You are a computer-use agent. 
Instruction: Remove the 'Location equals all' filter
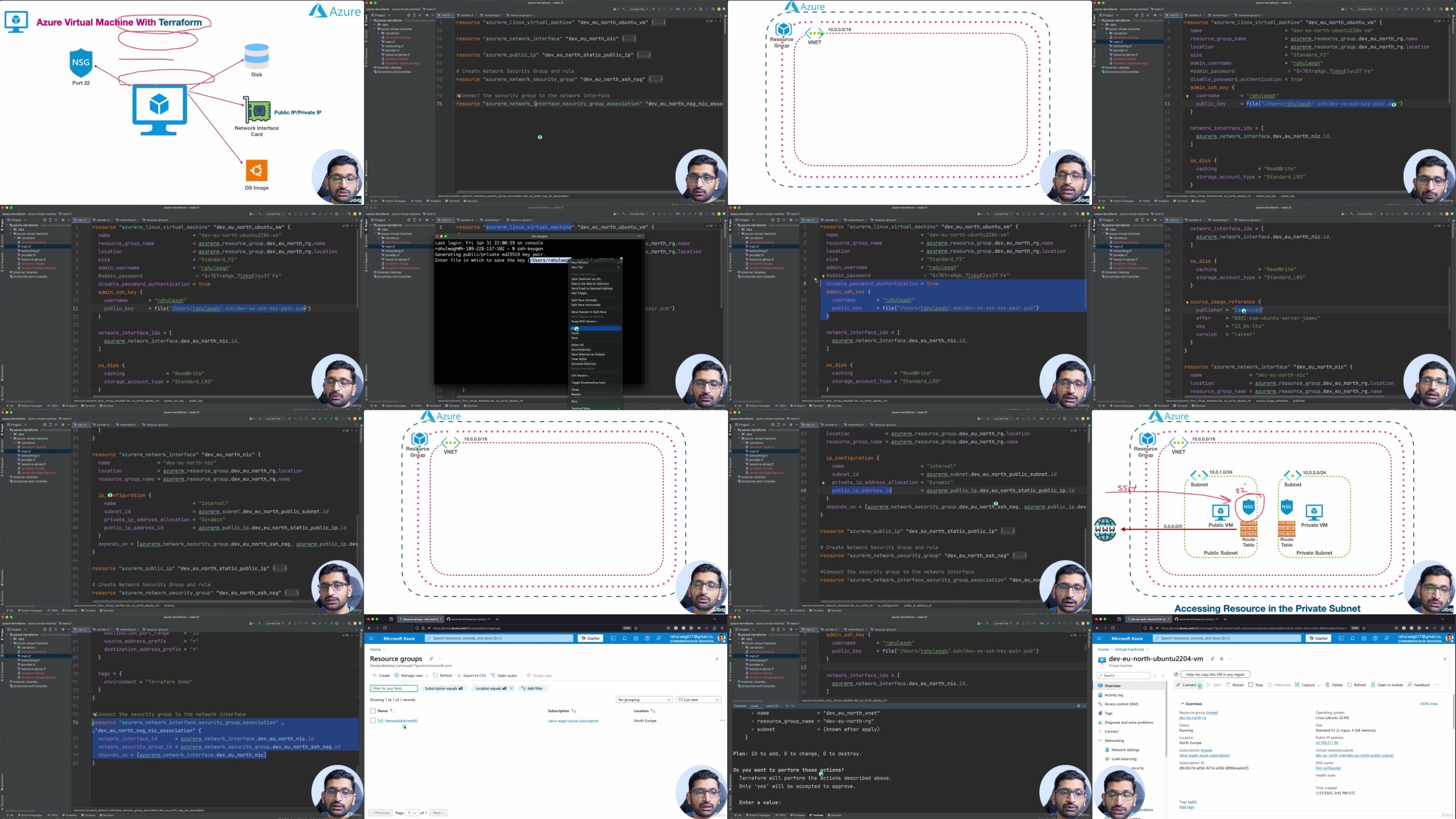pos(511,688)
